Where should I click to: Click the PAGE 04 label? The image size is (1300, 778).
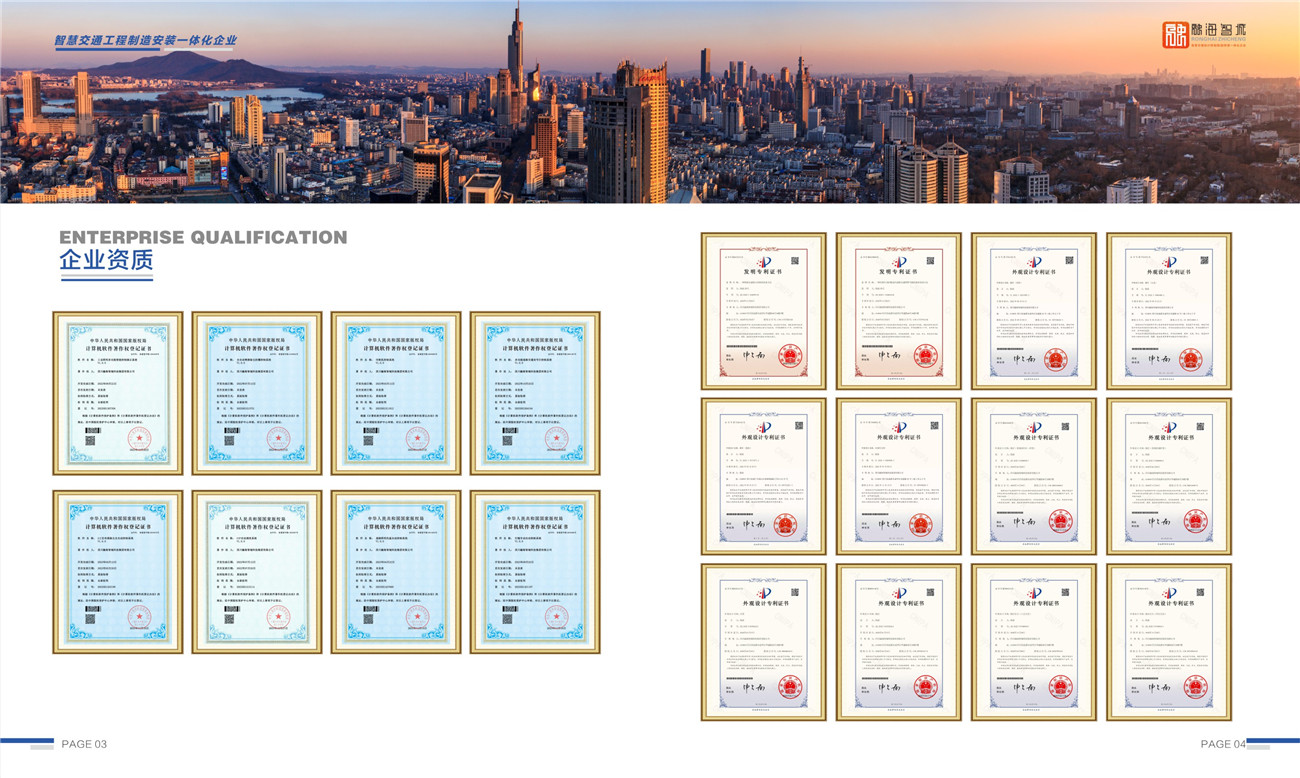tap(1222, 744)
